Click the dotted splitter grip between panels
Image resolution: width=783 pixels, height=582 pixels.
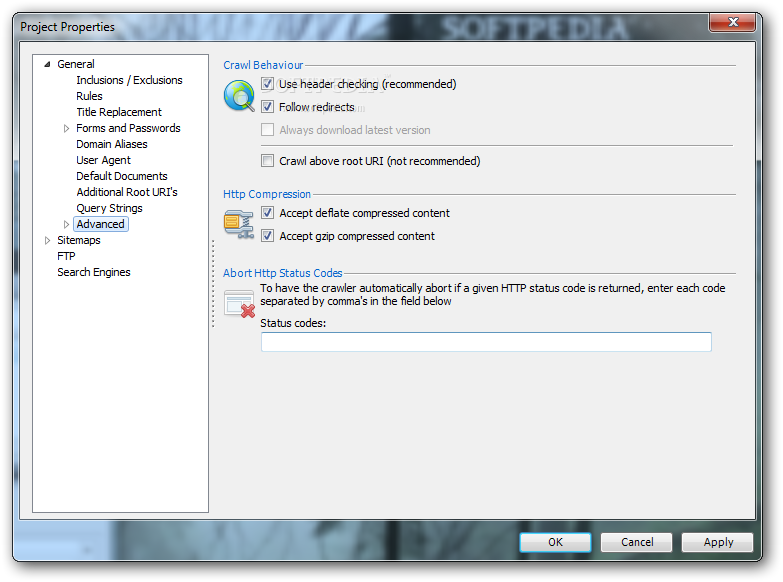pos(213,284)
